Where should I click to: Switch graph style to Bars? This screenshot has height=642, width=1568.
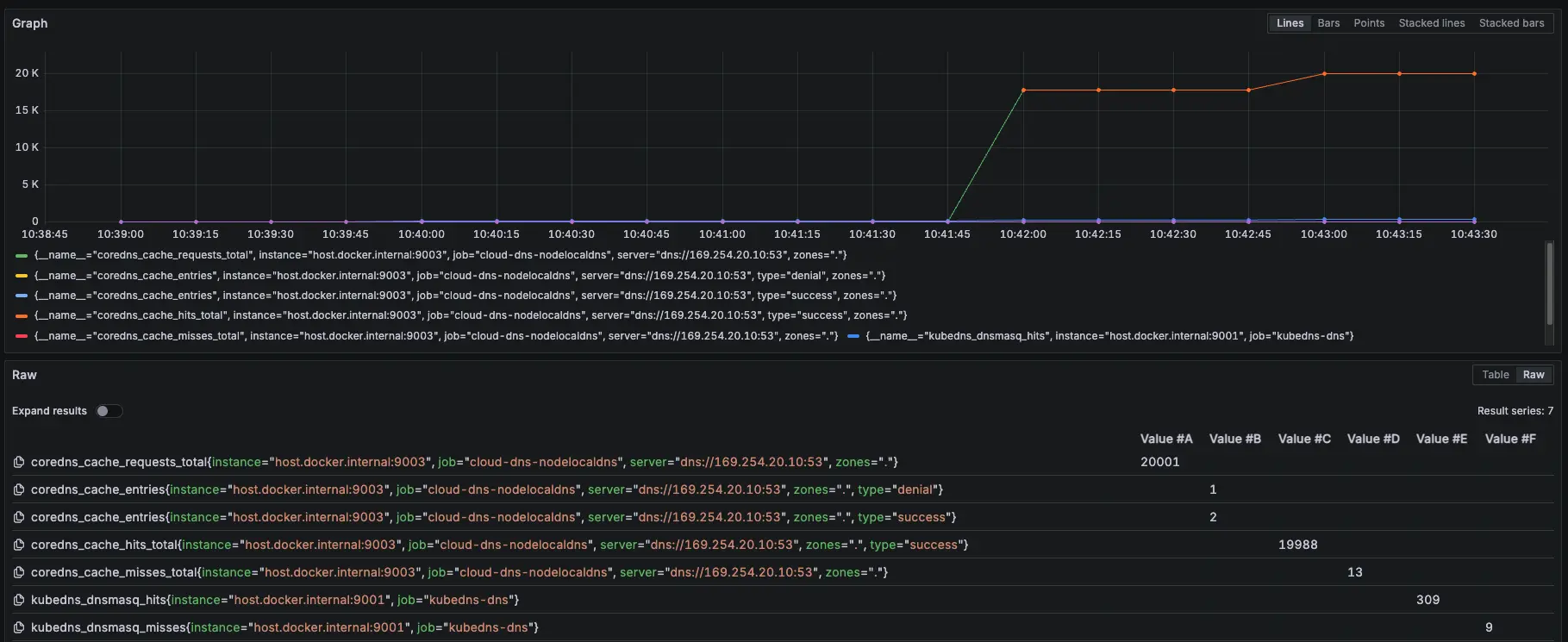point(1328,23)
